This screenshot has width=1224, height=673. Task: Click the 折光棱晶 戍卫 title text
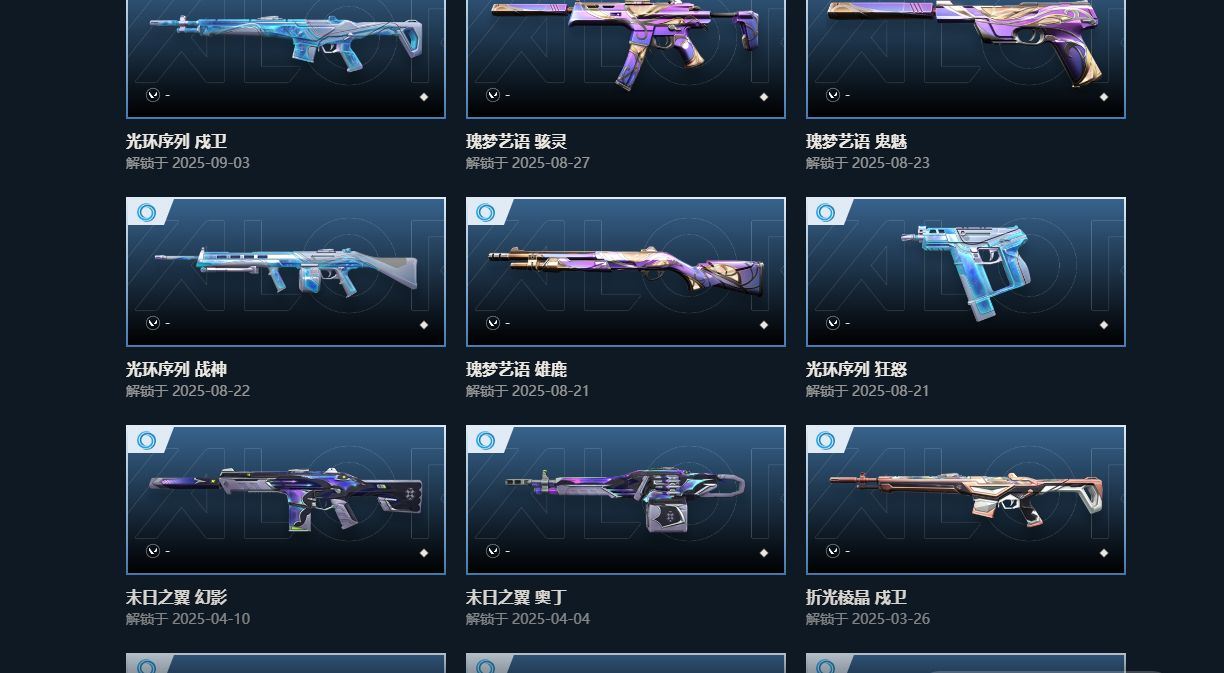click(x=856, y=597)
